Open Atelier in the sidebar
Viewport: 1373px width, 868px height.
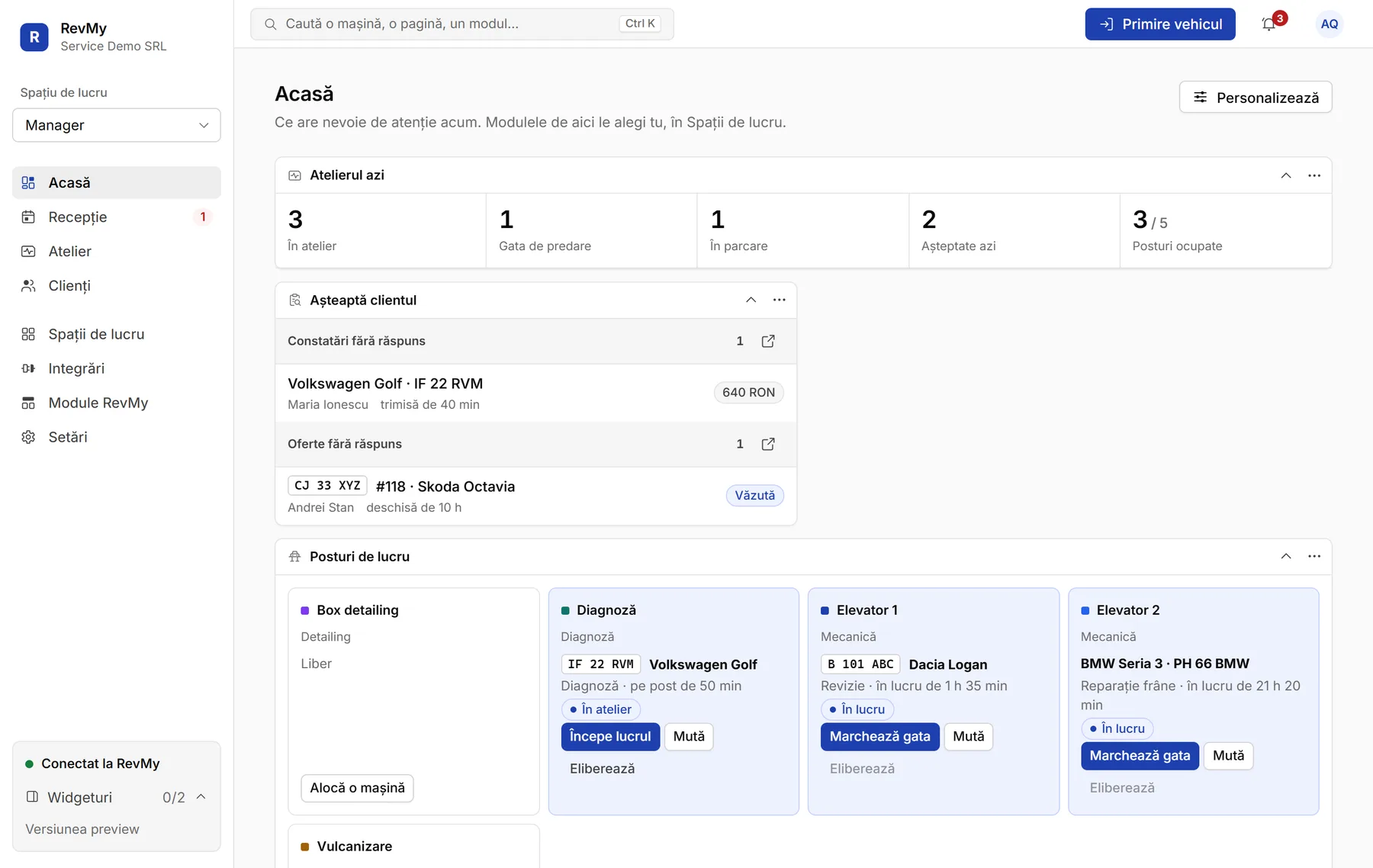(x=117, y=251)
